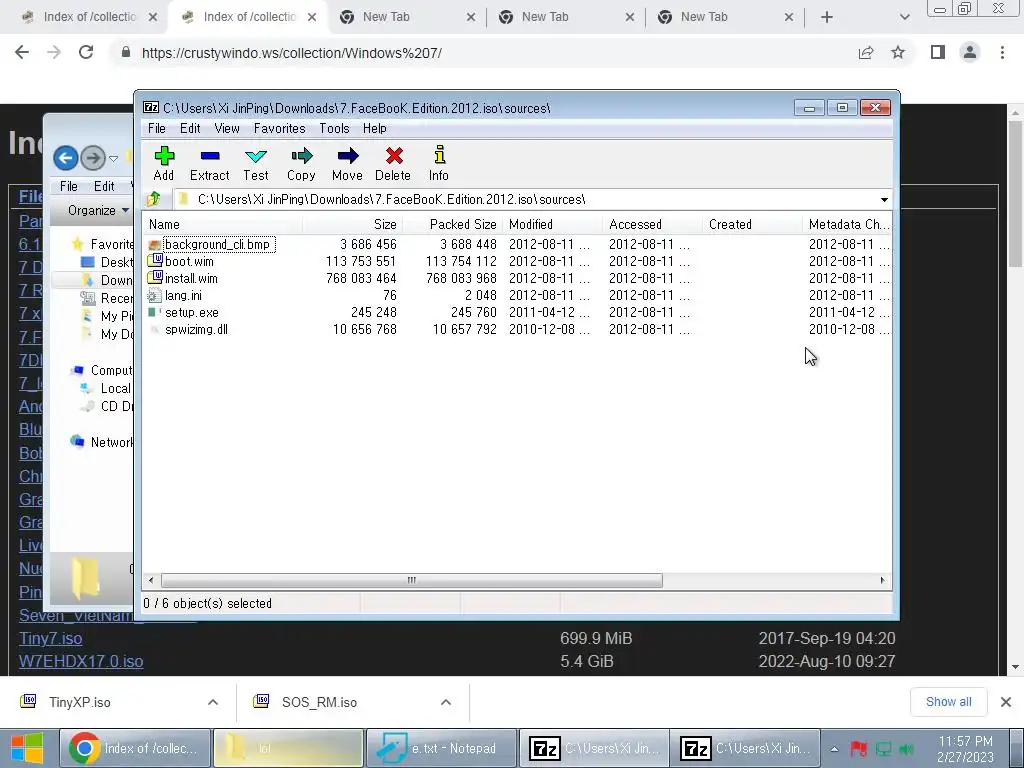Open the Favorites menu
The width and height of the screenshot is (1024, 768).
tap(280, 128)
